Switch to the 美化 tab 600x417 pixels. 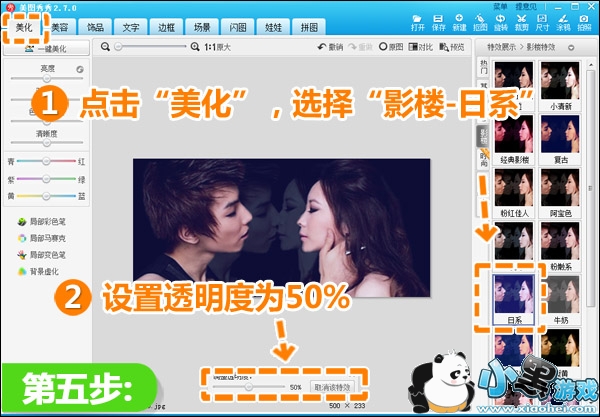click(x=24, y=27)
